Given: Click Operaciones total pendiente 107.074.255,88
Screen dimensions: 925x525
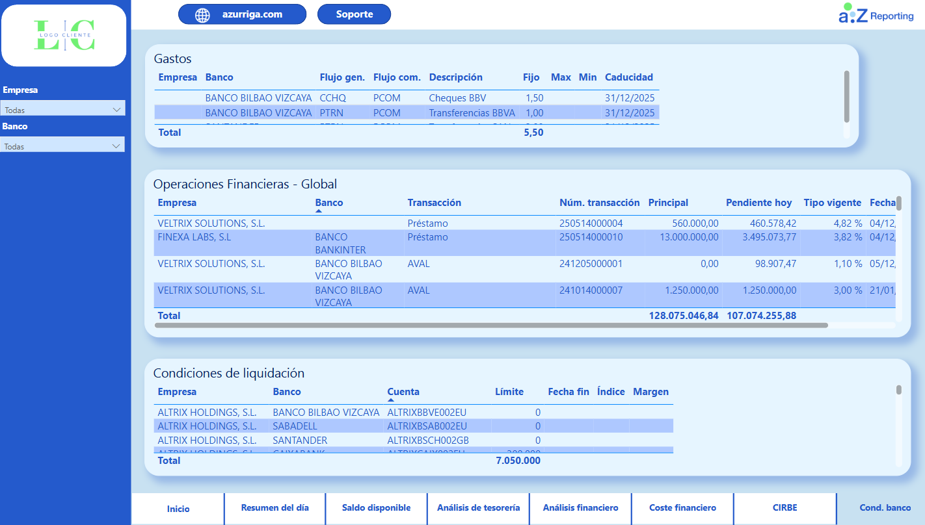Looking at the screenshot, I should [x=762, y=316].
